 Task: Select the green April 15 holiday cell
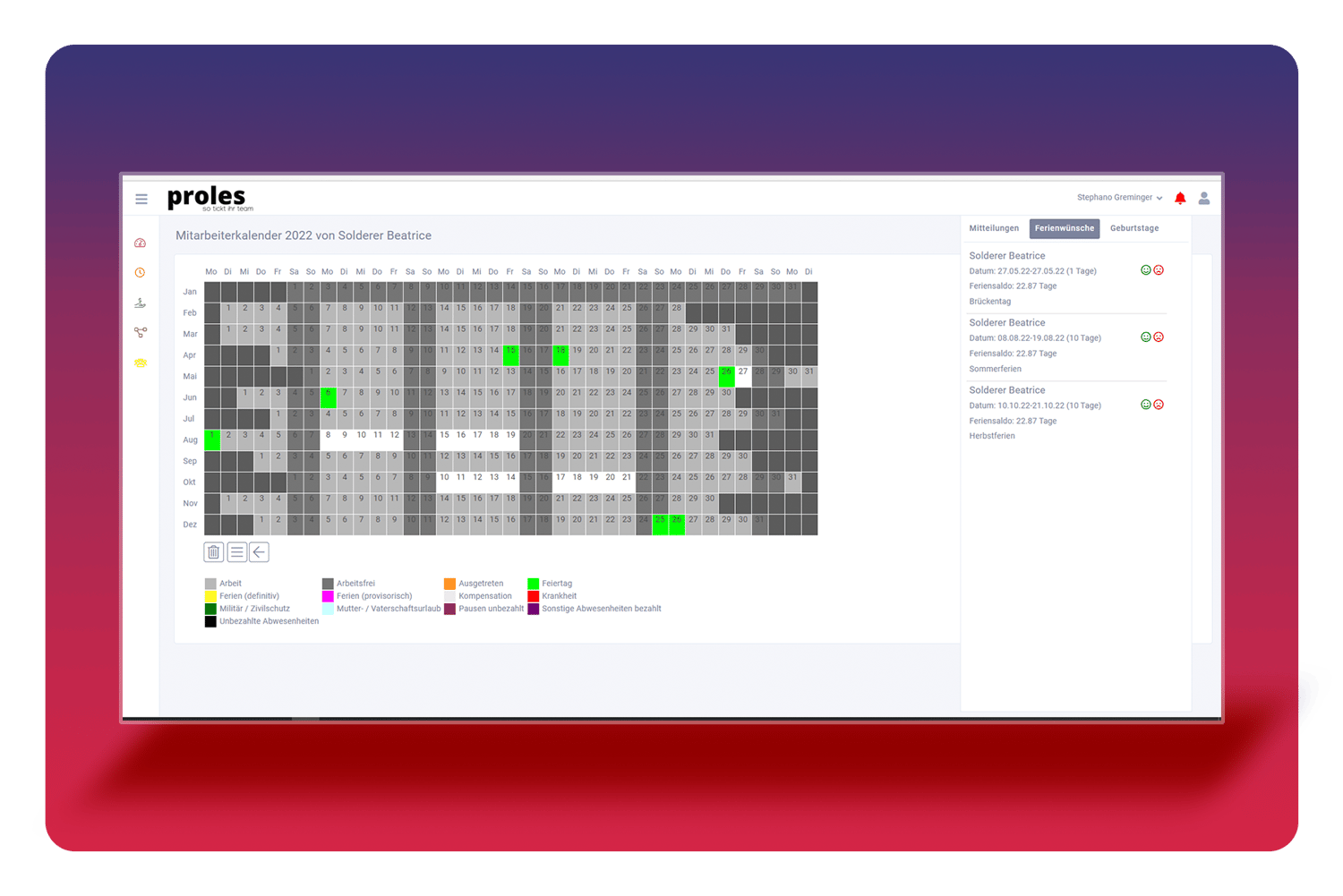pyautogui.click(x=510, y=355)
